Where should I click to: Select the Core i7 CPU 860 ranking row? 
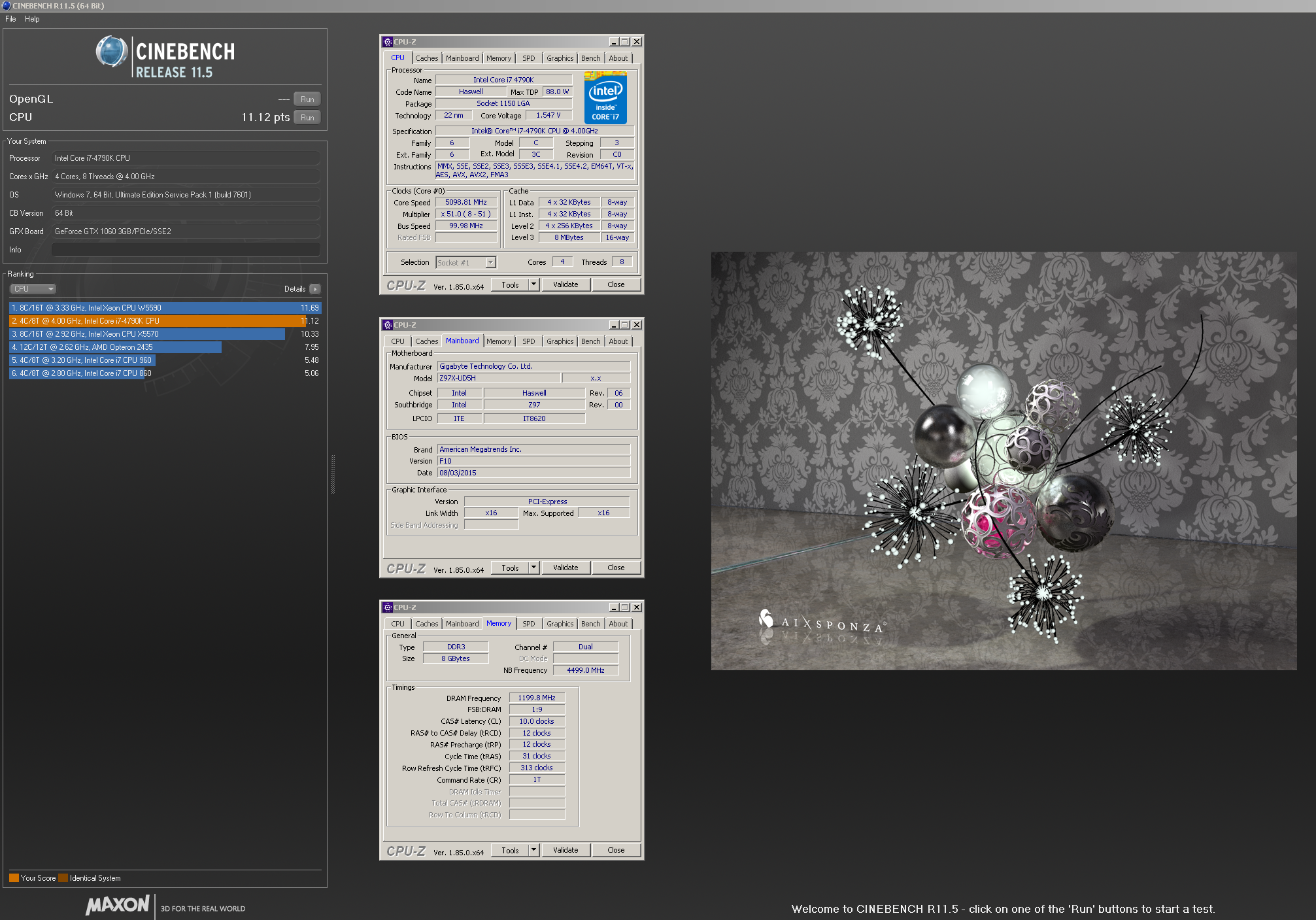(165, 373)
